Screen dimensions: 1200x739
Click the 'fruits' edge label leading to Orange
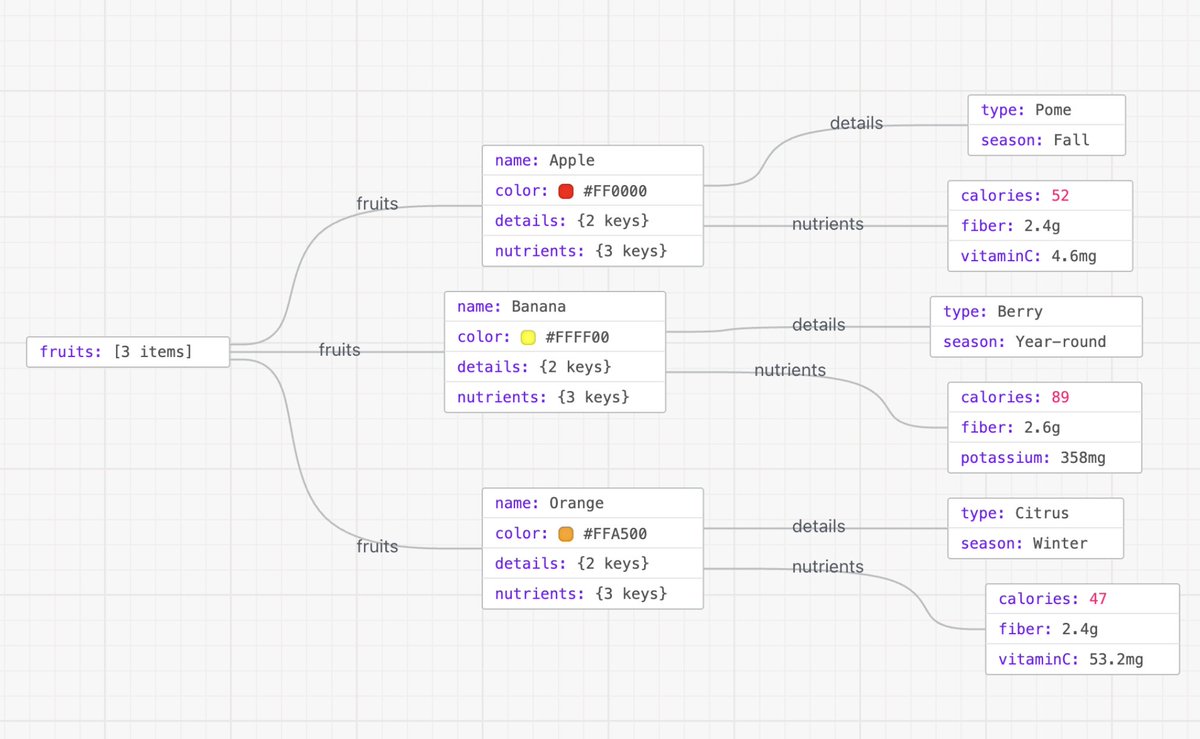click(377, 547)
